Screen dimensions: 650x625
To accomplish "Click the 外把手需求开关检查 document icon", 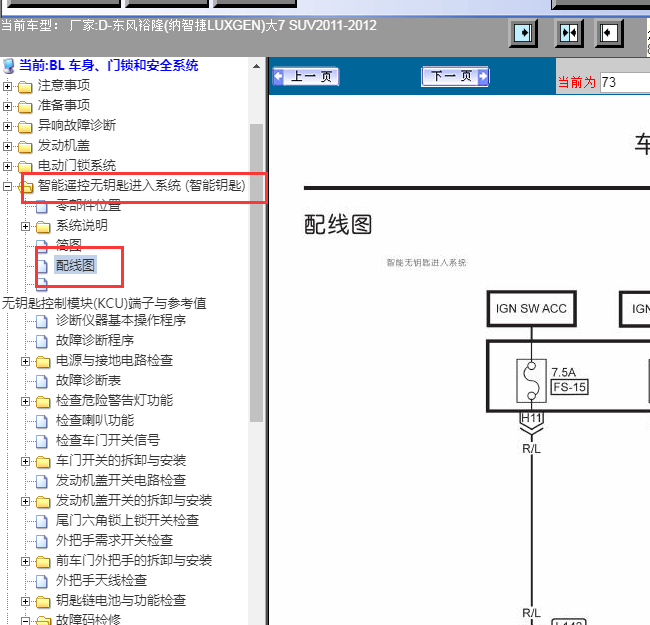I will click(41, 541).
